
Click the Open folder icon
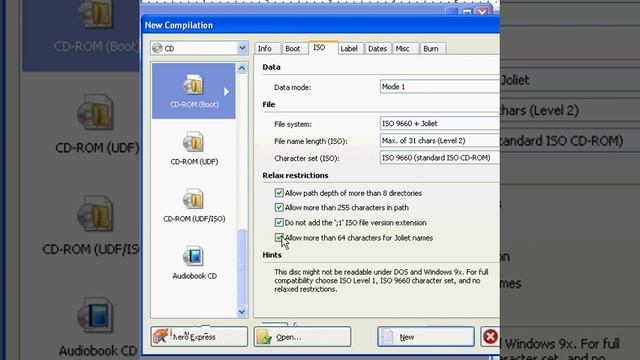click(x=264, y=337)
